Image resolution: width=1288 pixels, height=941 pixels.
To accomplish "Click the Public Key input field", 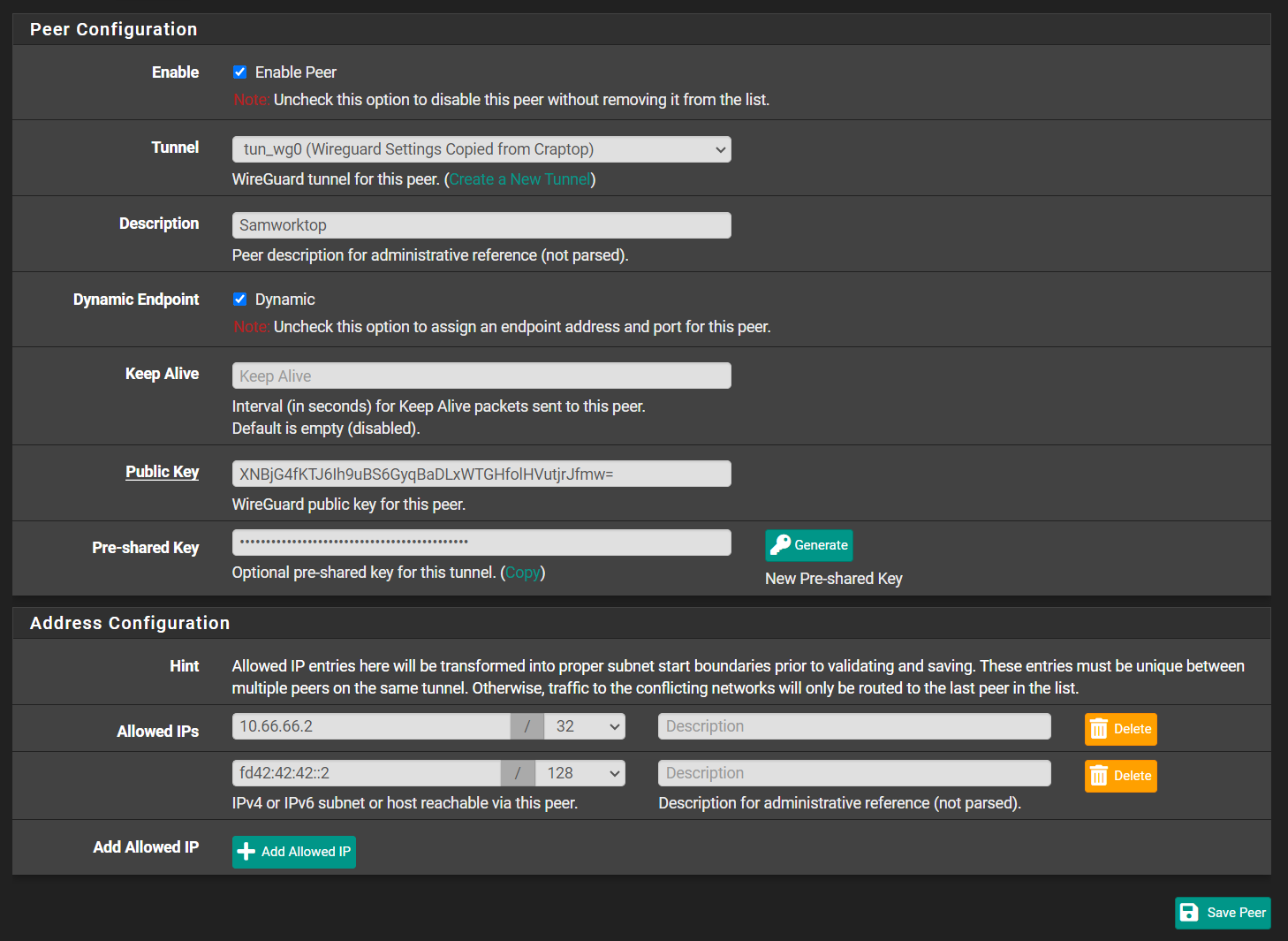I will 481,474.
